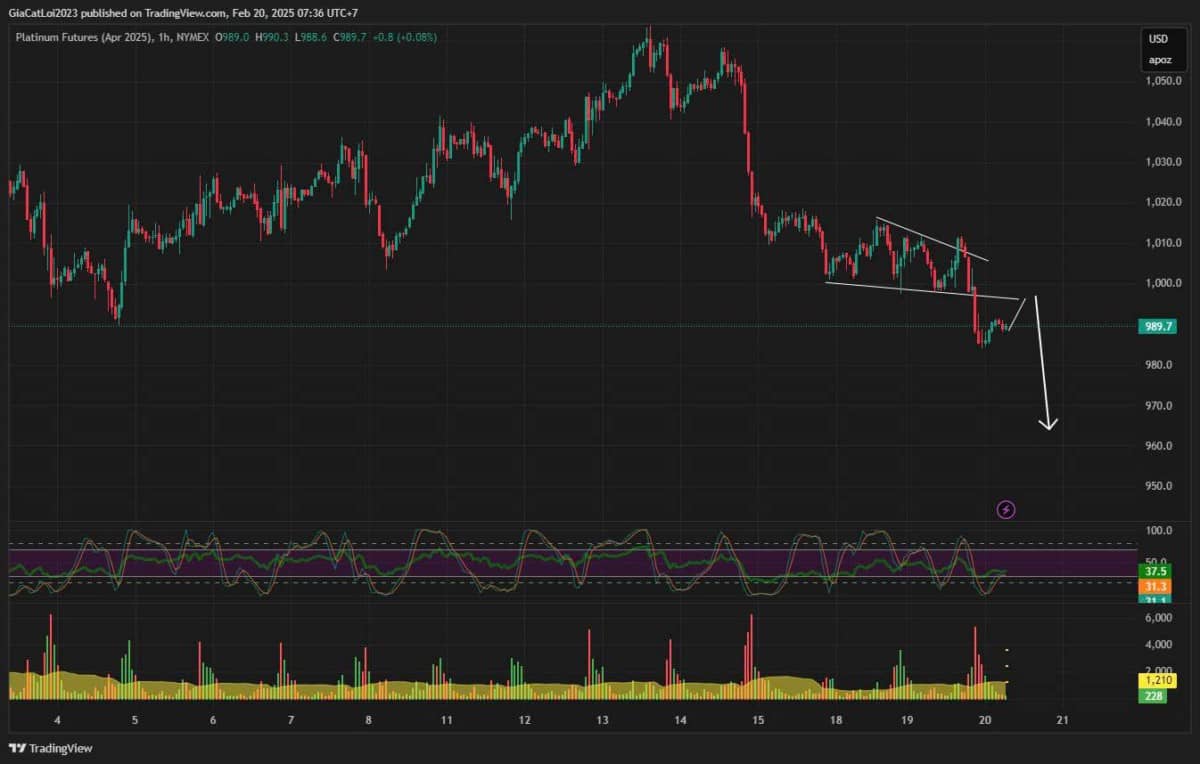Click the yellow 1,210 volume label
The width and height of the screenshot is (1200, 764).
tap(1158, 680)
